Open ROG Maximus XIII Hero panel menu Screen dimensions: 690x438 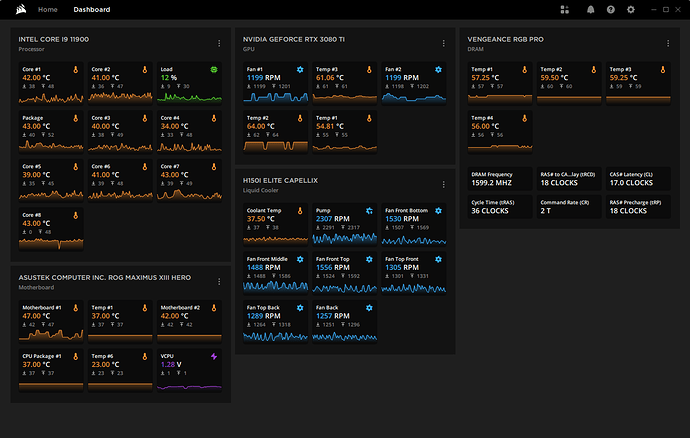[x=219, y=281]
